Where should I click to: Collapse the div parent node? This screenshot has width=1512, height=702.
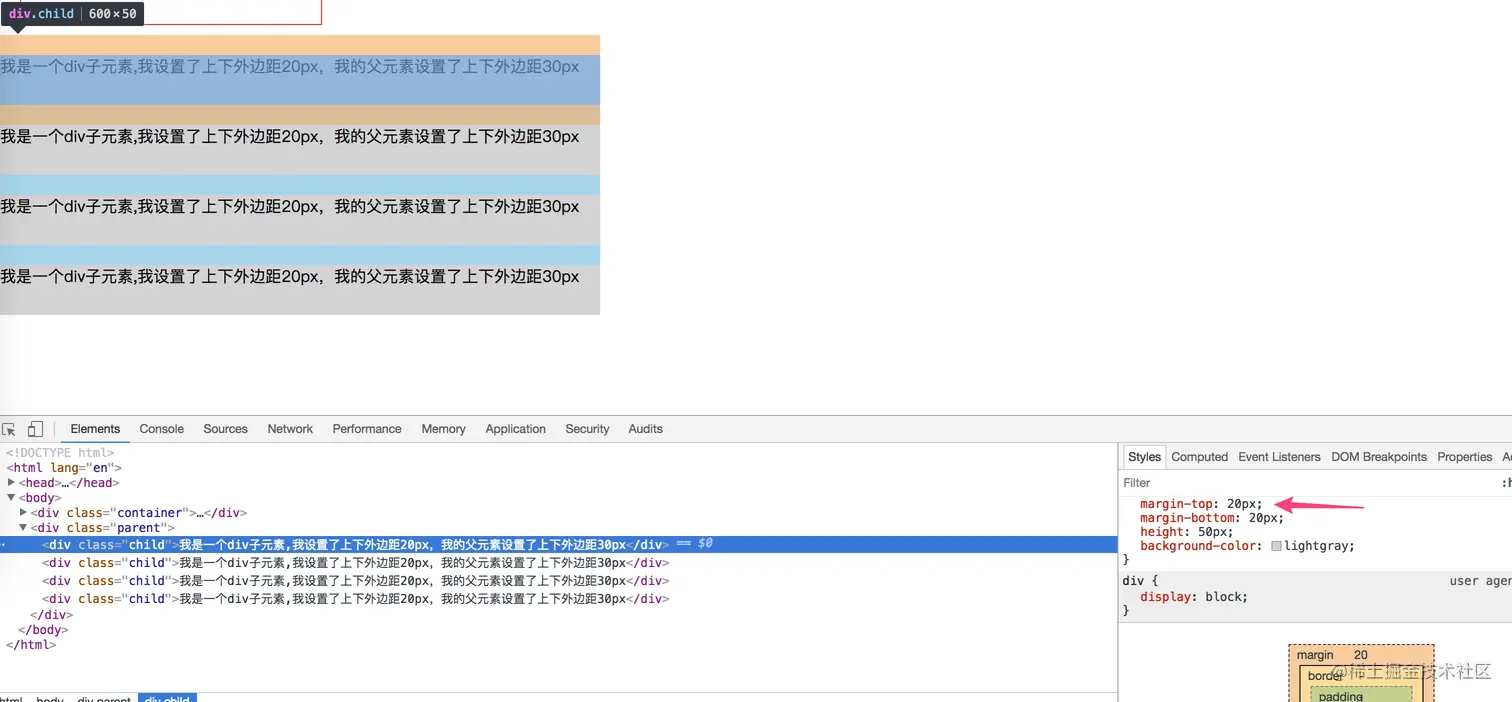click(x=23, y=527)
